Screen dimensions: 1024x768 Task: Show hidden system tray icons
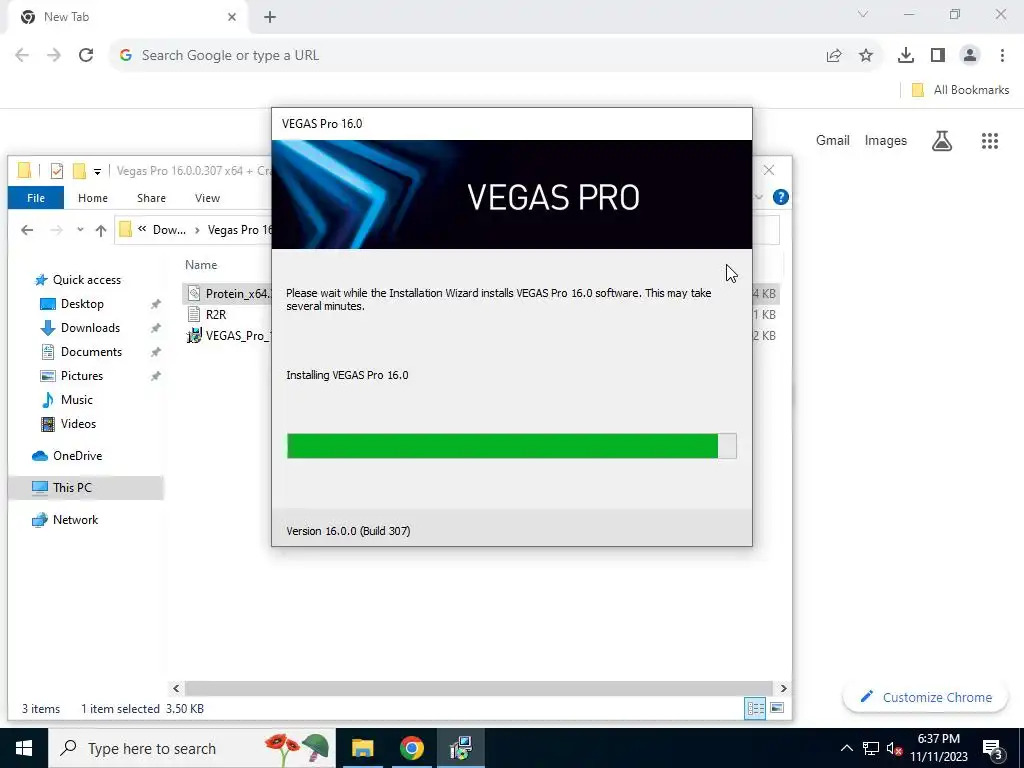pyautogui.click(x=846, y=748)
